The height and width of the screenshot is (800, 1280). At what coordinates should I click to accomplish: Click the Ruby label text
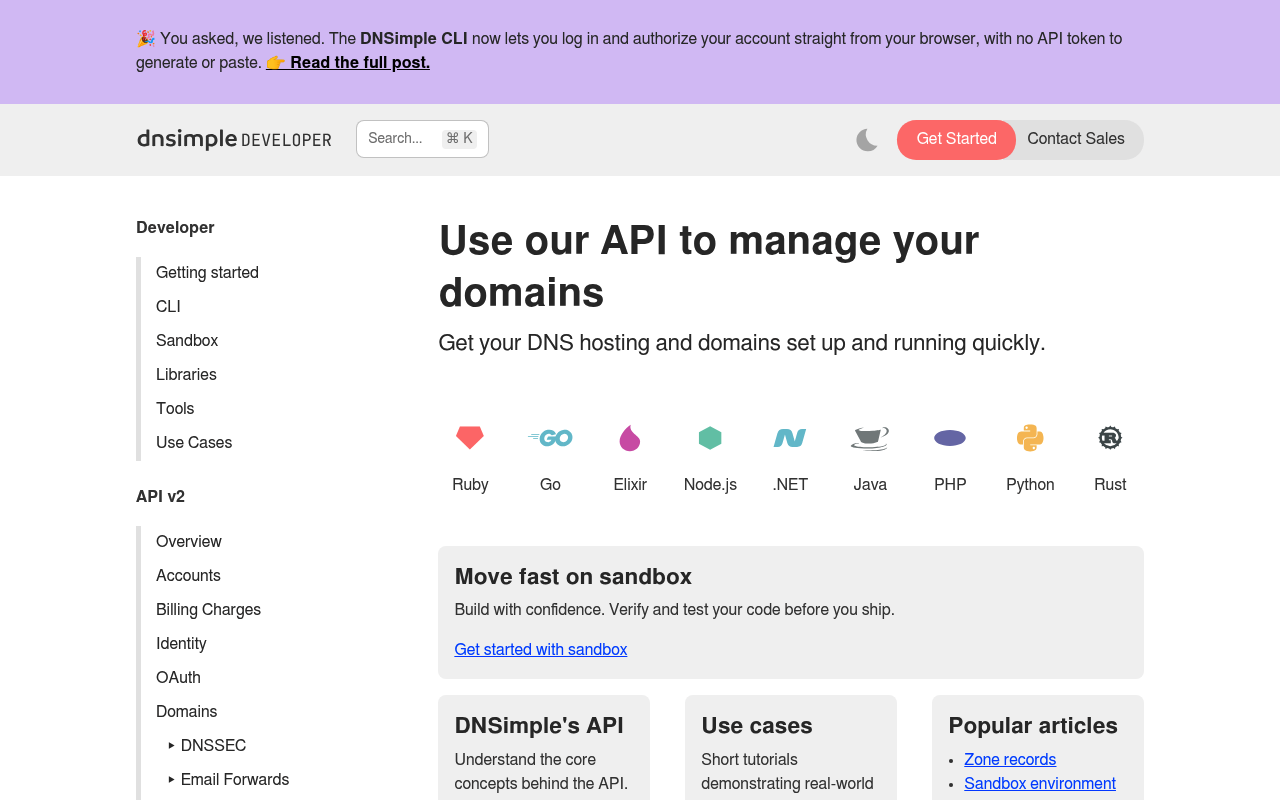point(470,485)
